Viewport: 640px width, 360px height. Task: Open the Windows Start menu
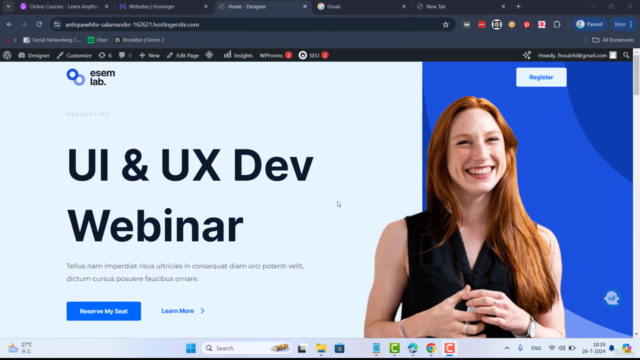pyautogui.click(x=191, y=348)
